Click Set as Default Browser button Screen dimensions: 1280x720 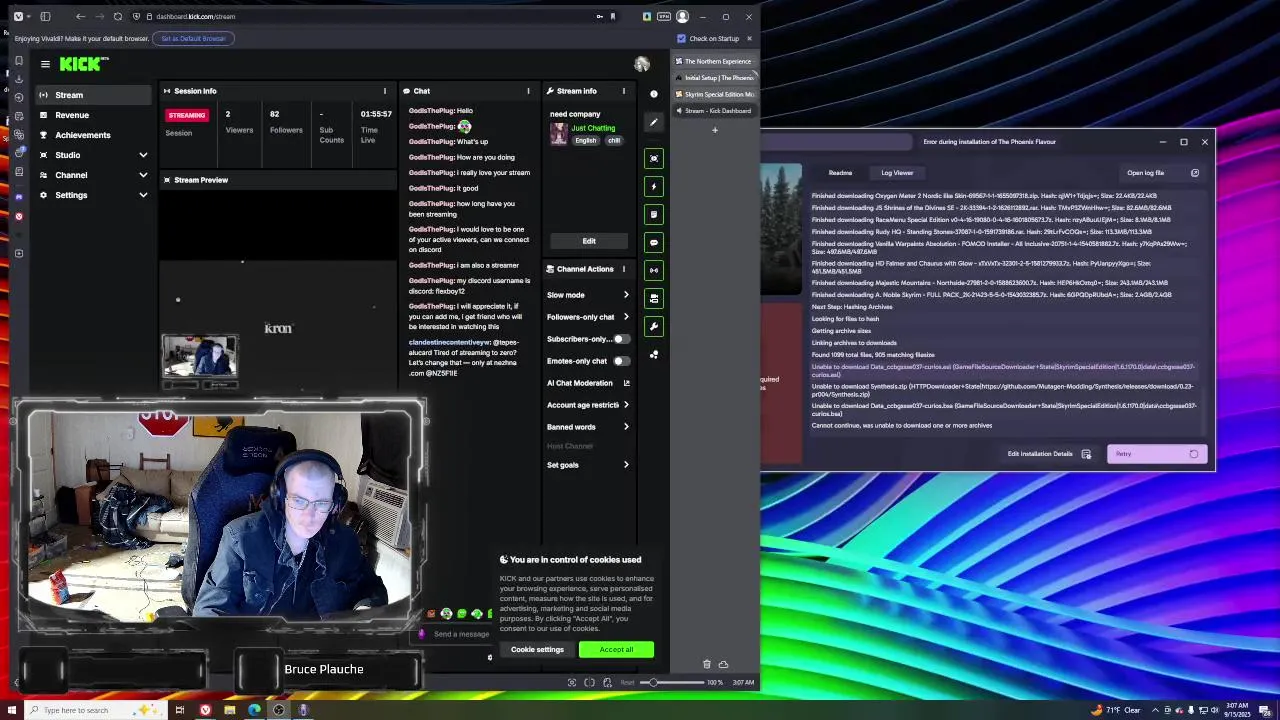pos(194,38)
